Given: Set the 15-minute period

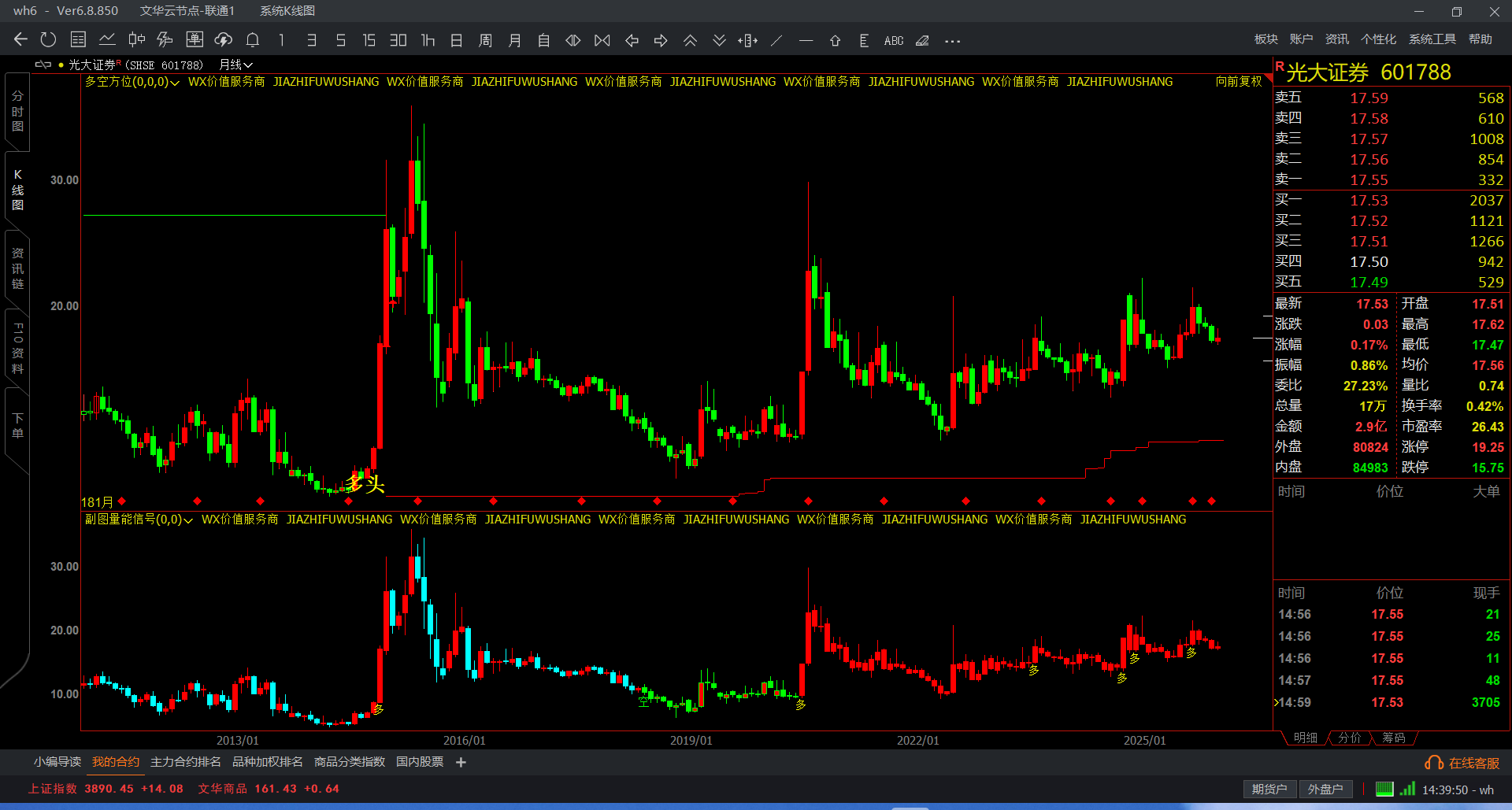Looking at the screenshot, I should [x=369, y=39].
